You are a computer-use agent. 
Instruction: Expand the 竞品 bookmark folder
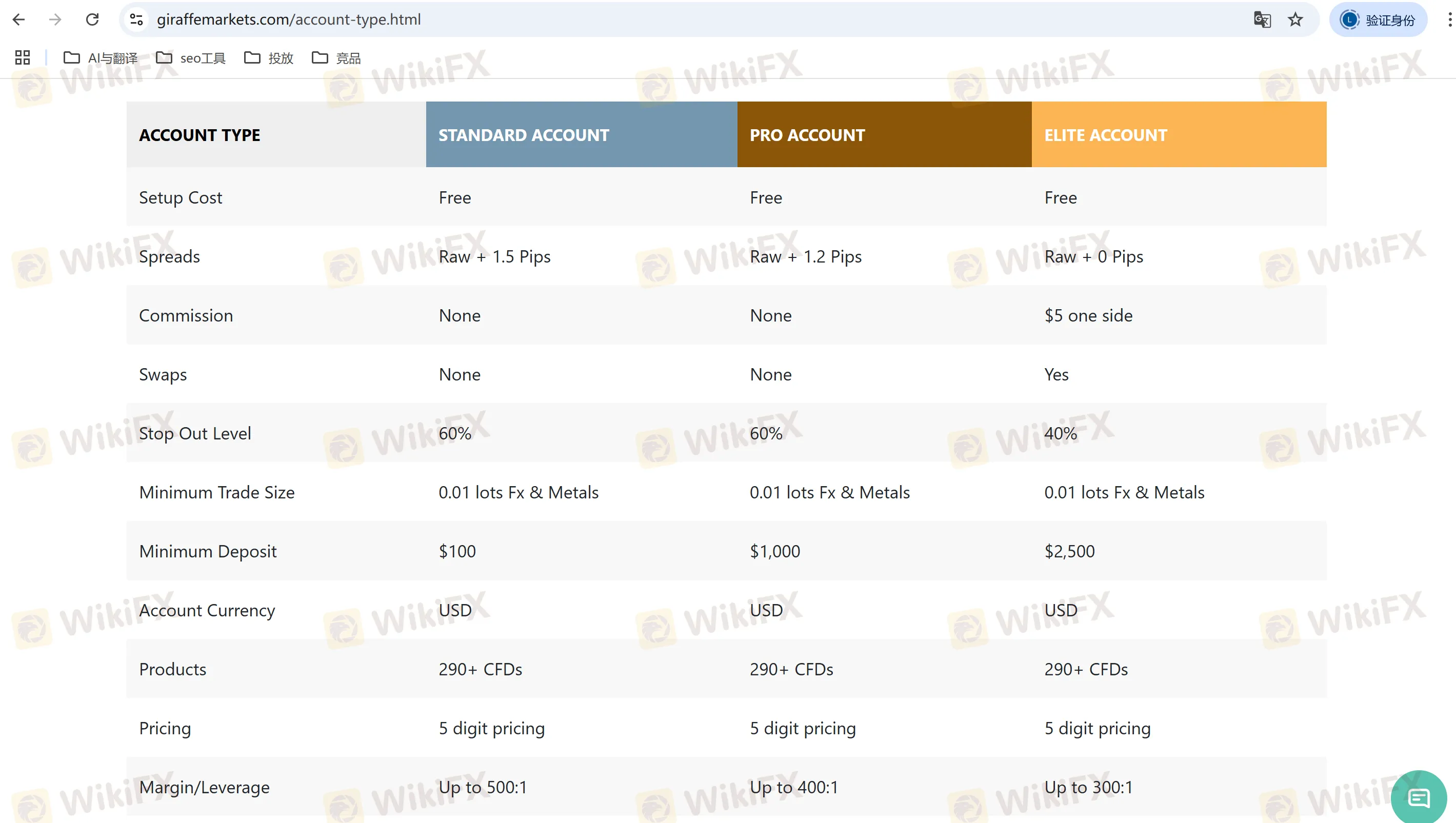(x=336, y=57)
